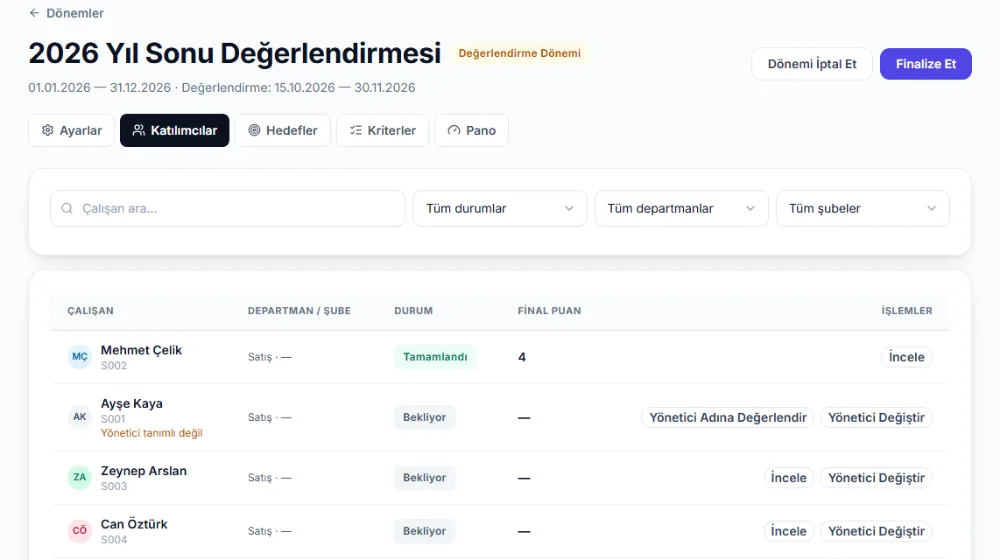The height and width of the screenshot is (560, 1000).
Task: Click the checklist icon on Kriterler tab
Action: tap(355, 130)
